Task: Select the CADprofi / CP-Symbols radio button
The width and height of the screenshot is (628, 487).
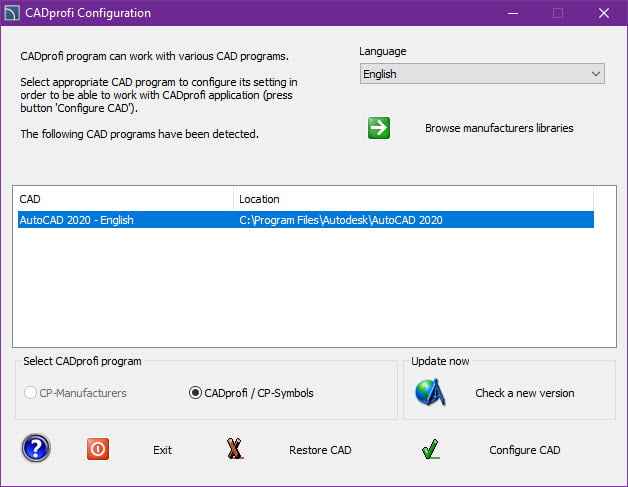Action: (195, 393)
